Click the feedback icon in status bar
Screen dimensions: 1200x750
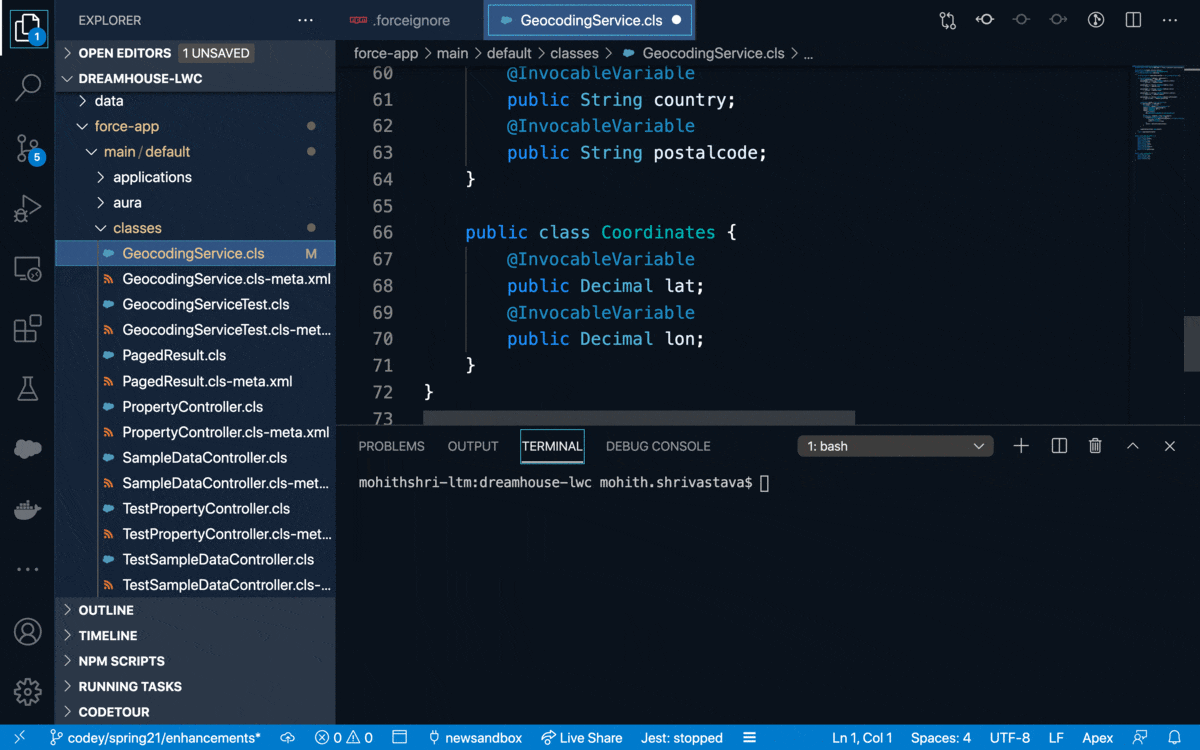pos(1140,738)
